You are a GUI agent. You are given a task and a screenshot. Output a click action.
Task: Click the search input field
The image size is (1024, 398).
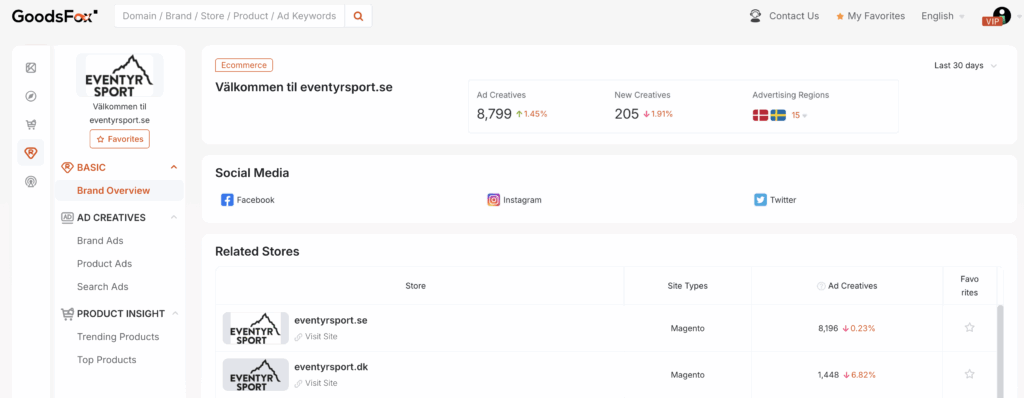[x=229, y=16]
